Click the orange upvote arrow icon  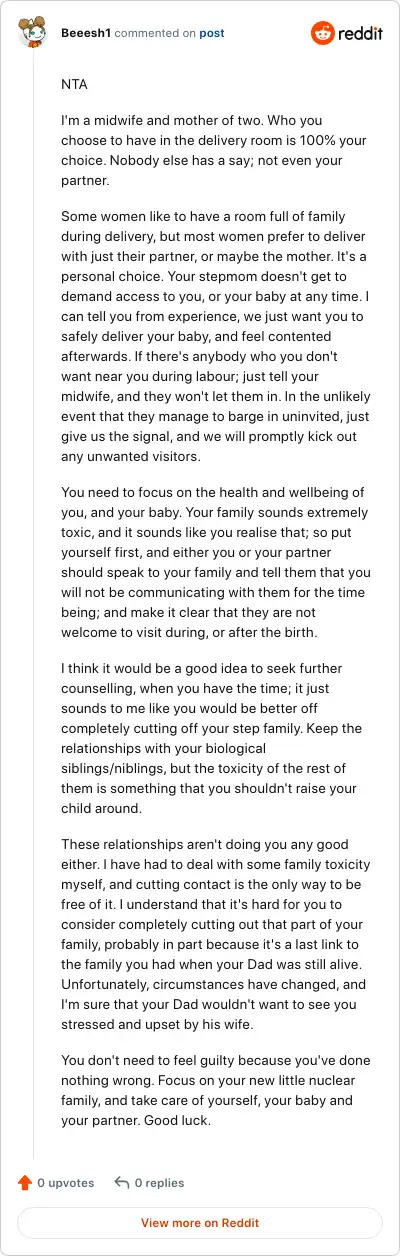(25, 1183)
